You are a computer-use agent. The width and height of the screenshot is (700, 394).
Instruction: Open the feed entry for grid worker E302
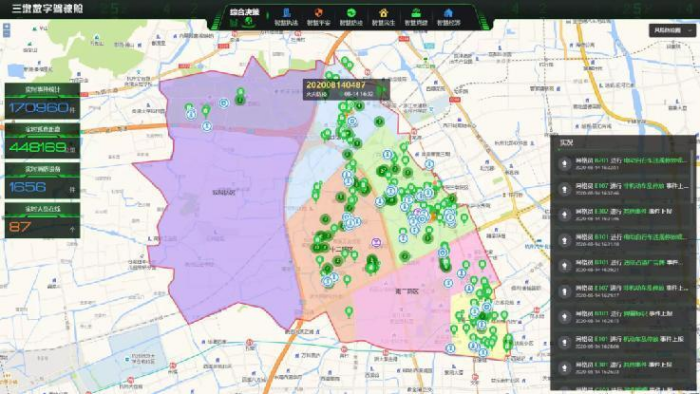click(623, 215)
